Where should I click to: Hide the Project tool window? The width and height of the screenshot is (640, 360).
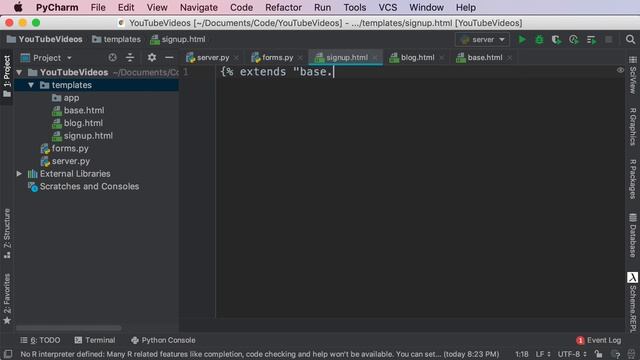pyautogui.click(x=169, y=58)
